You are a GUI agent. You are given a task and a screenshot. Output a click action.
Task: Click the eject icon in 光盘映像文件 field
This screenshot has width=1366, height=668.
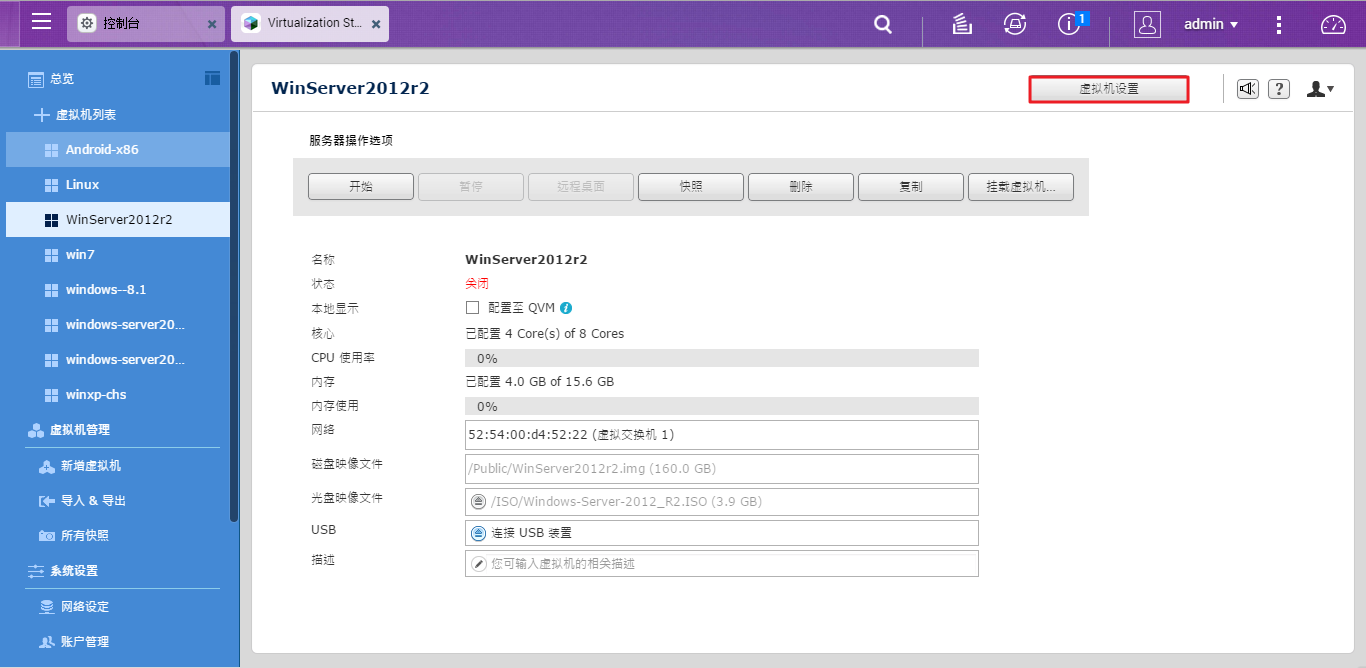tap(478, 502)
